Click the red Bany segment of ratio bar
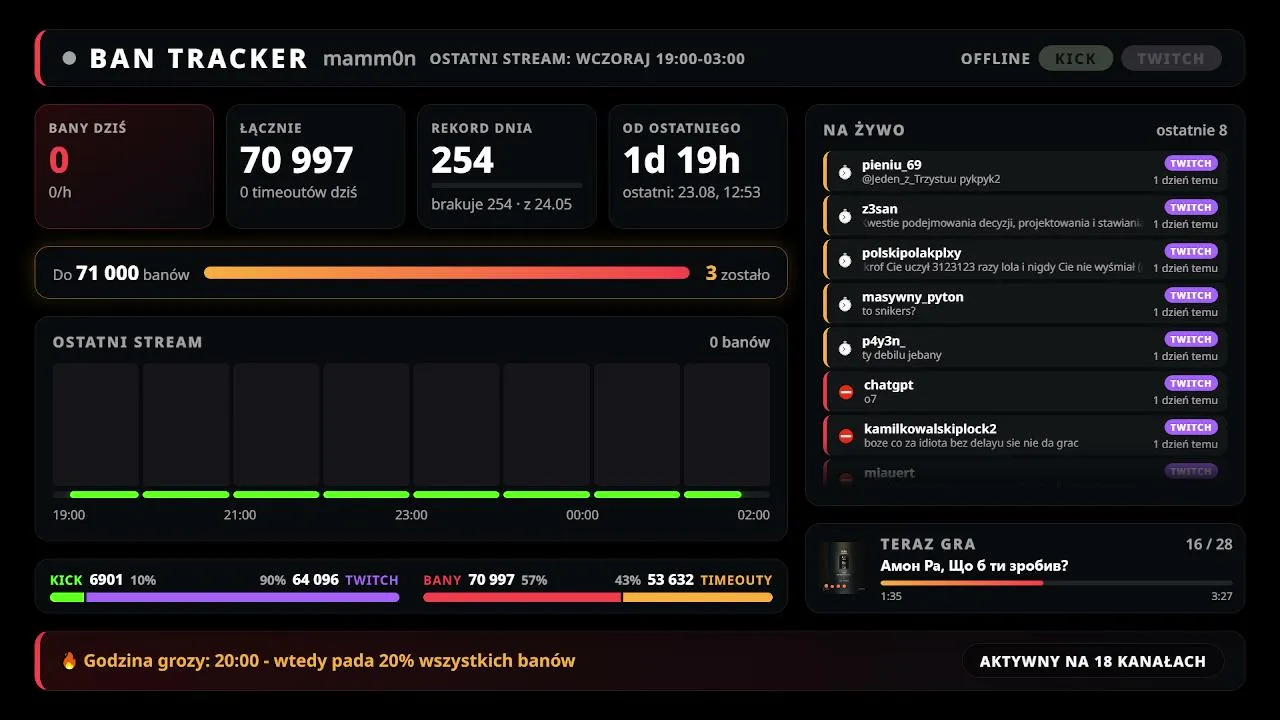 (522, 598)
